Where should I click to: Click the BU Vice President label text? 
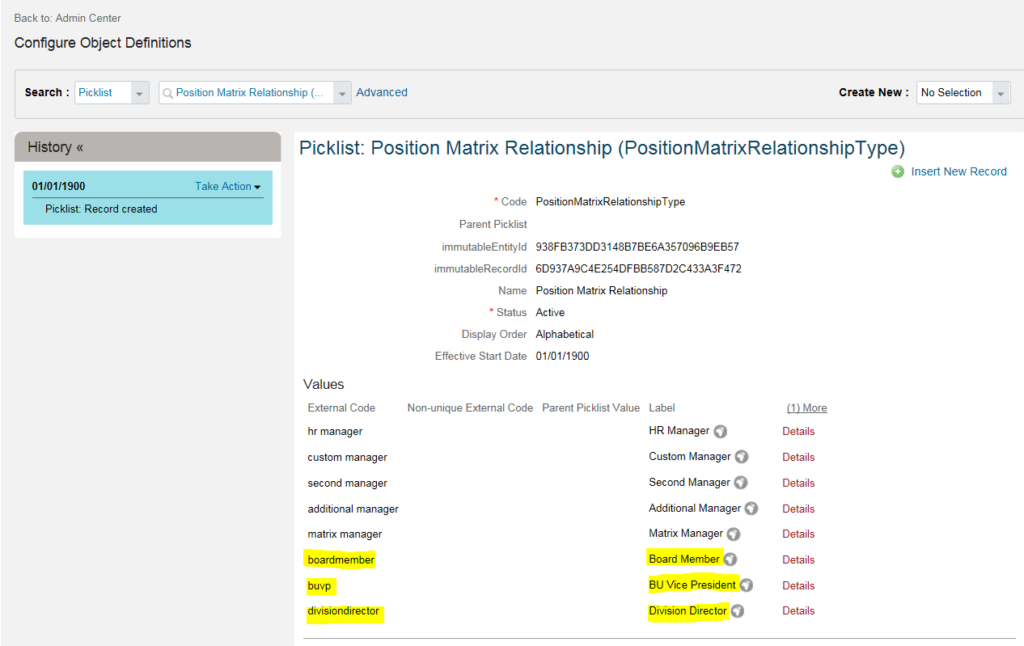click(x=692, y=585)
